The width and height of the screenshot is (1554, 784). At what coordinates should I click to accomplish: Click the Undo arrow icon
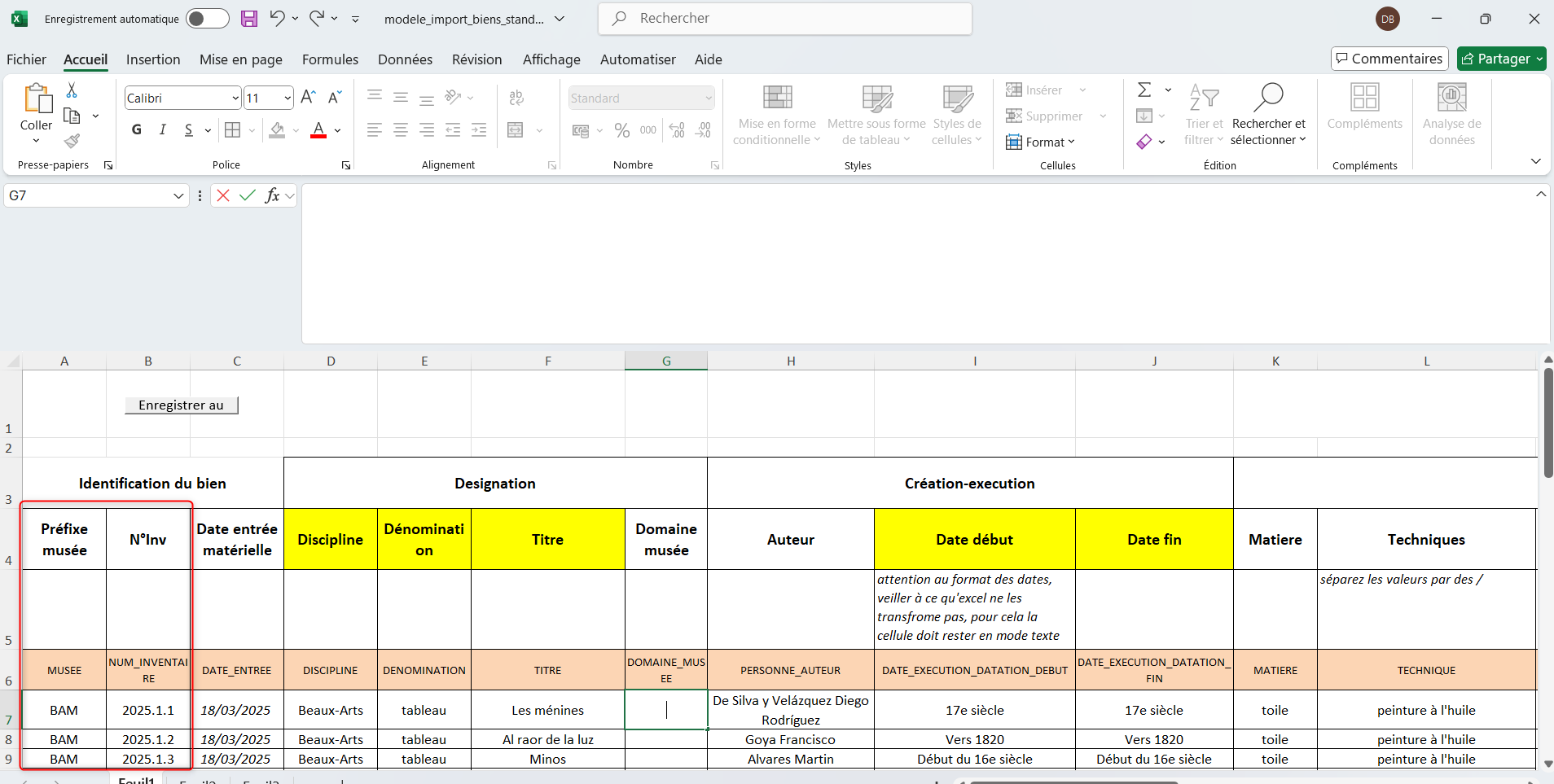coord(277,19)
